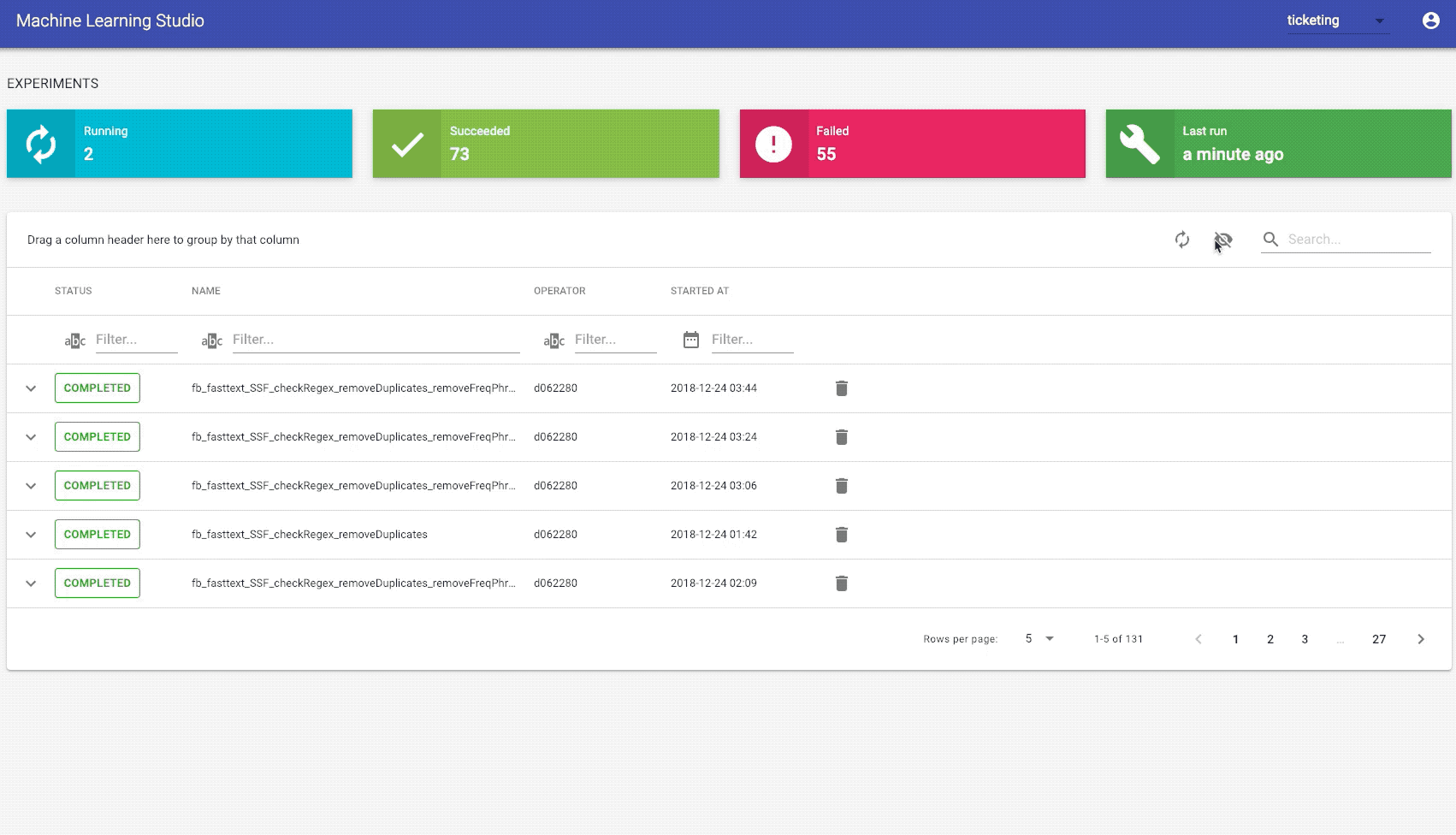Delete the experiment started at 03:24
This screenshot has width=1456, height=835.
[842, 437]
